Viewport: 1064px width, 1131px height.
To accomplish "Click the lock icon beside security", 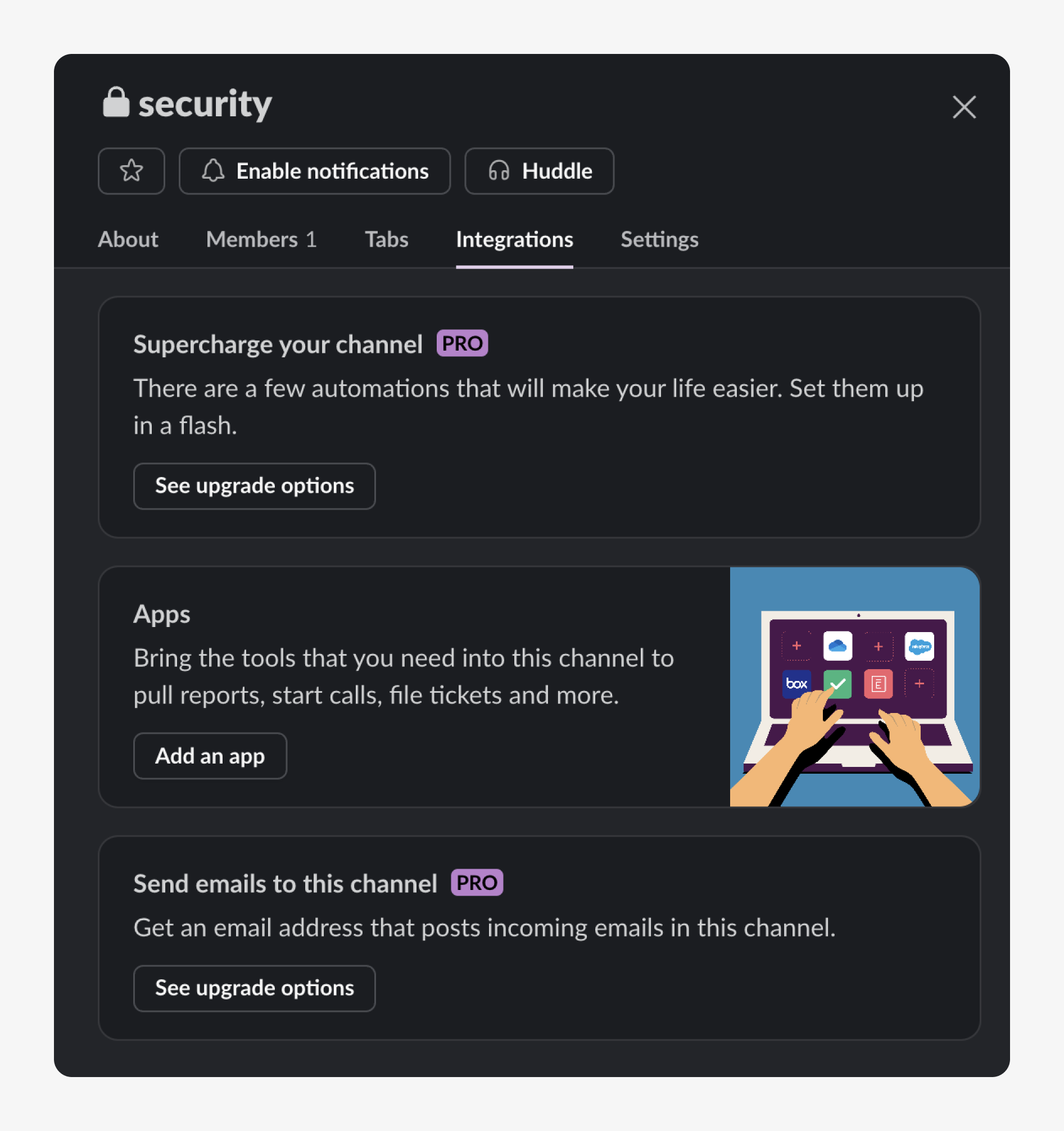I will (x=116, y=103).
